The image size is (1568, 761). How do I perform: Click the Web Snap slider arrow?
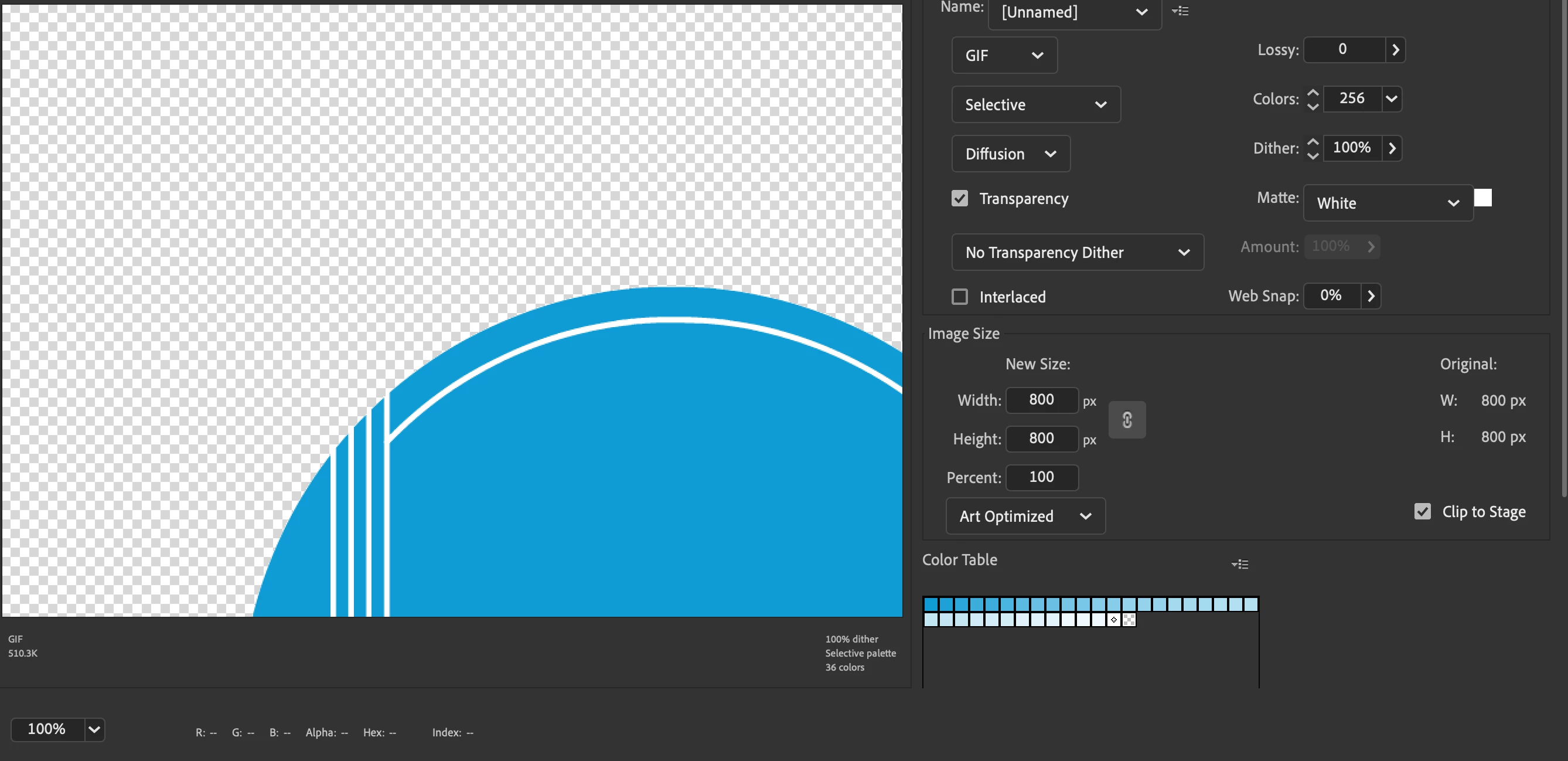(x=1371, y=296)
